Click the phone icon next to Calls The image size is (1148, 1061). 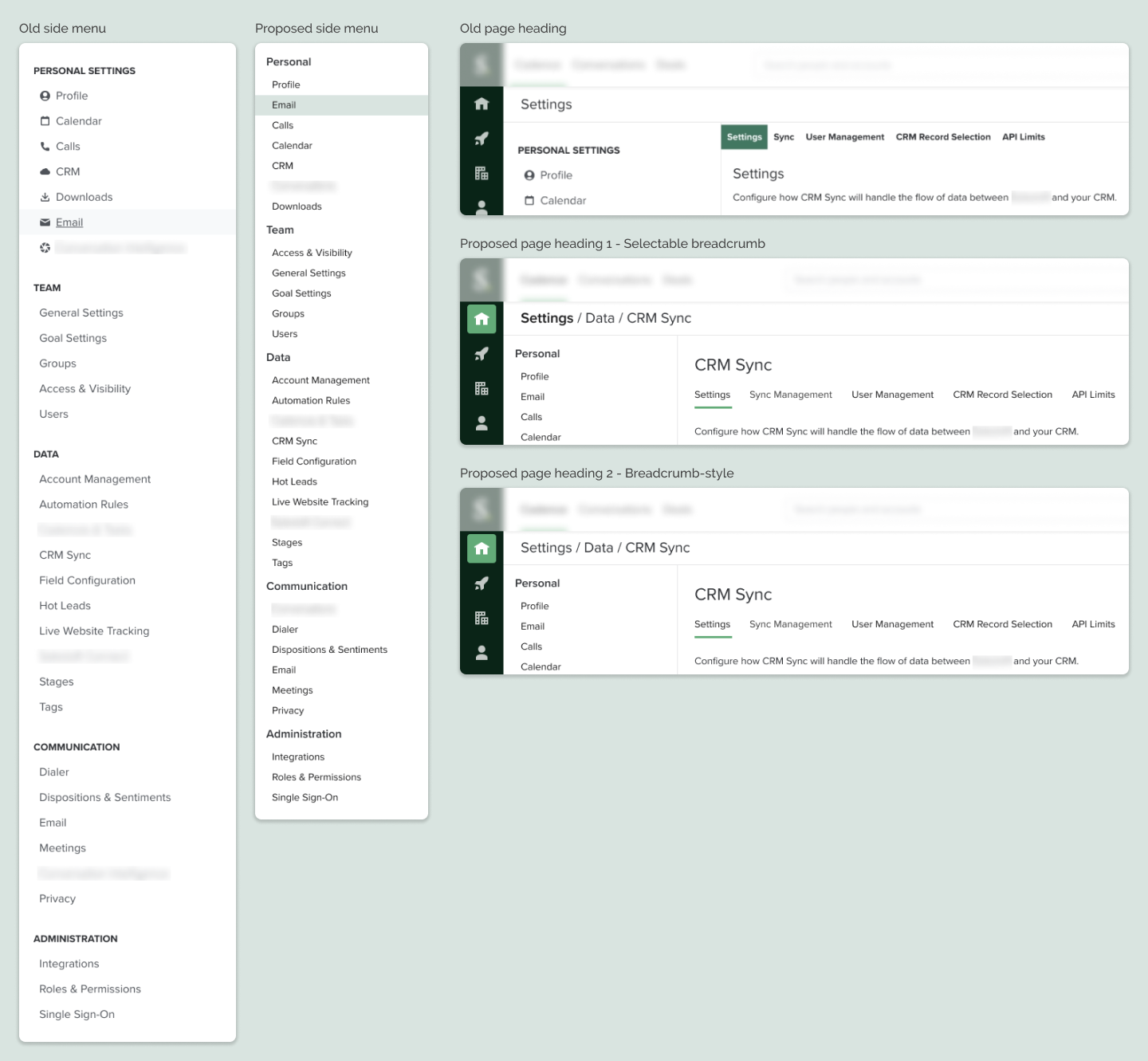[x=44, y=146]
